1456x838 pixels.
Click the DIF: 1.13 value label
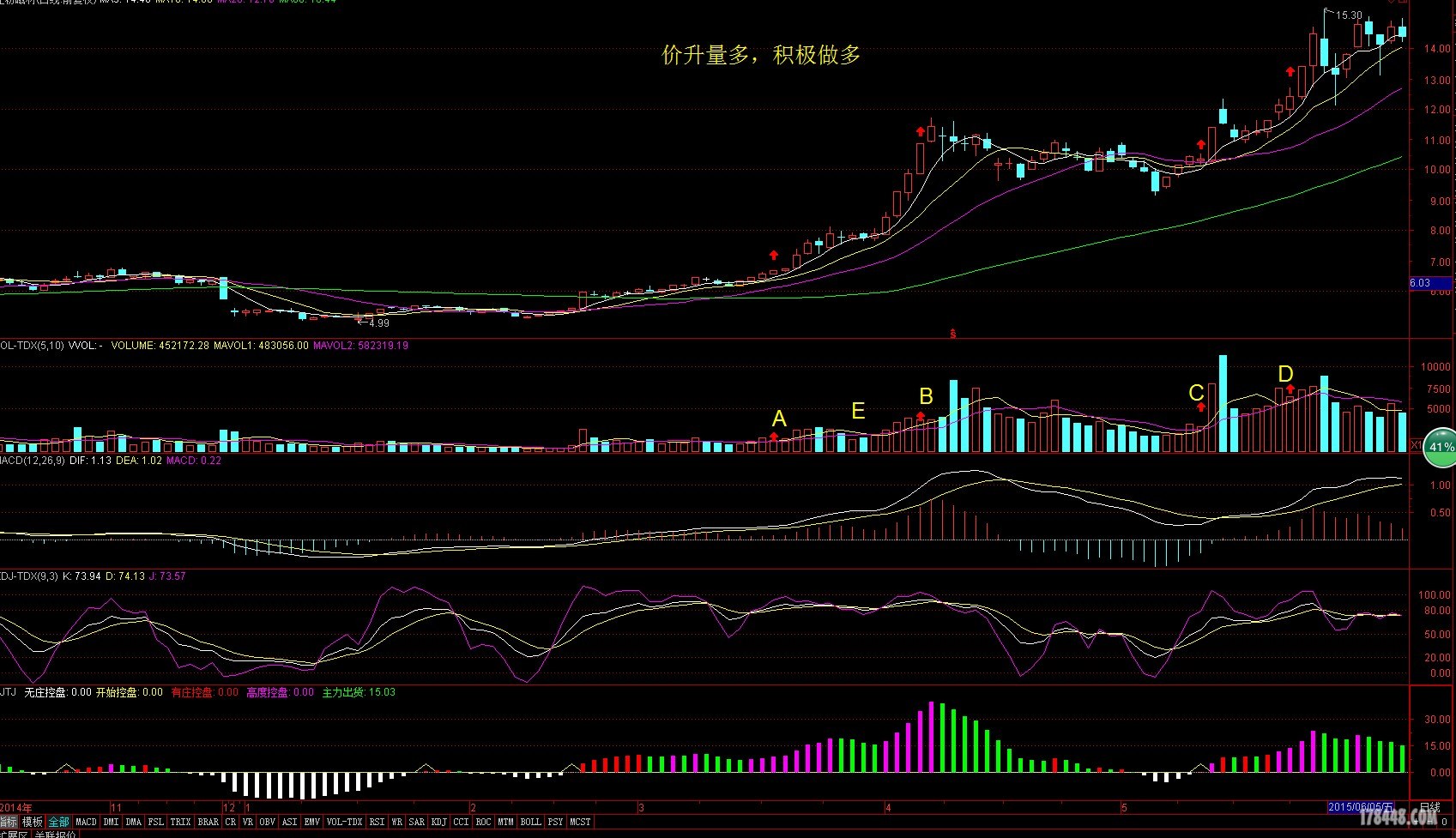tap(91, 461)
